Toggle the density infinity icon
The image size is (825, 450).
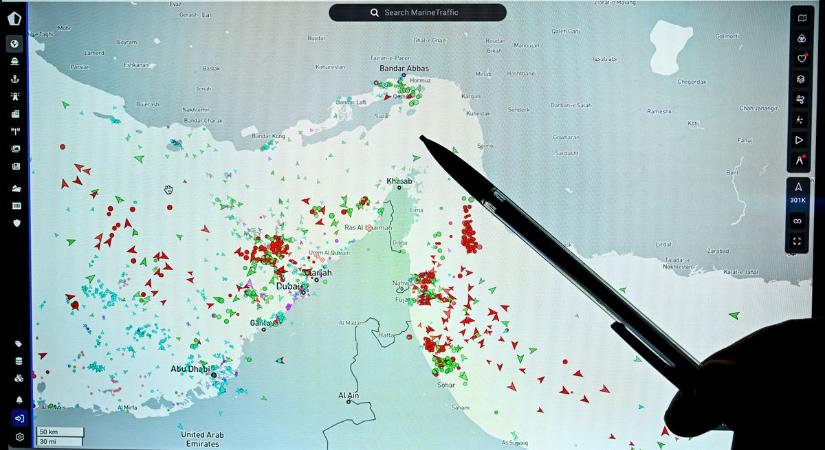coord(797,220)
